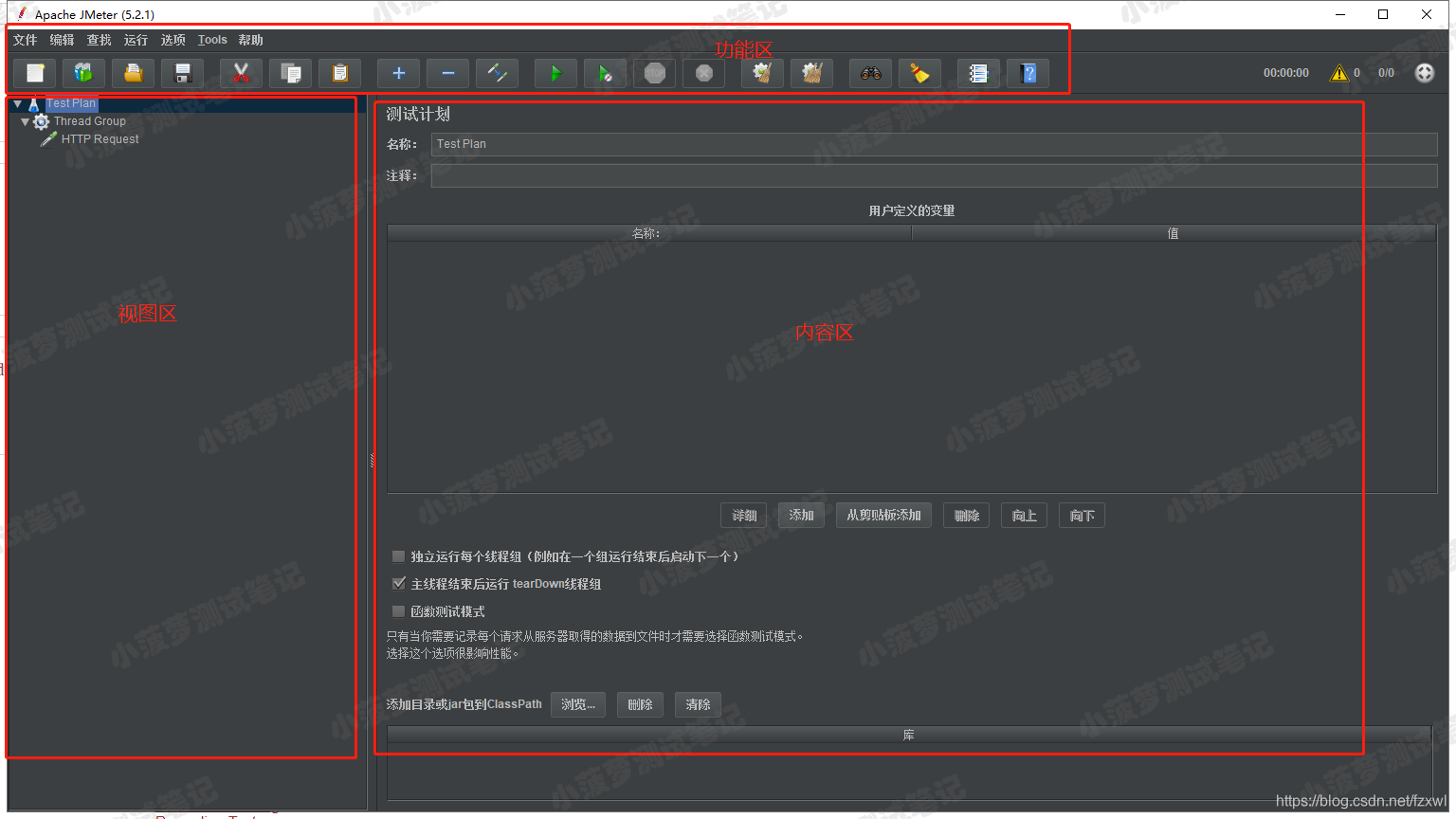
Task: Click the Paste clipboard icon
Action: coord(340,73)
